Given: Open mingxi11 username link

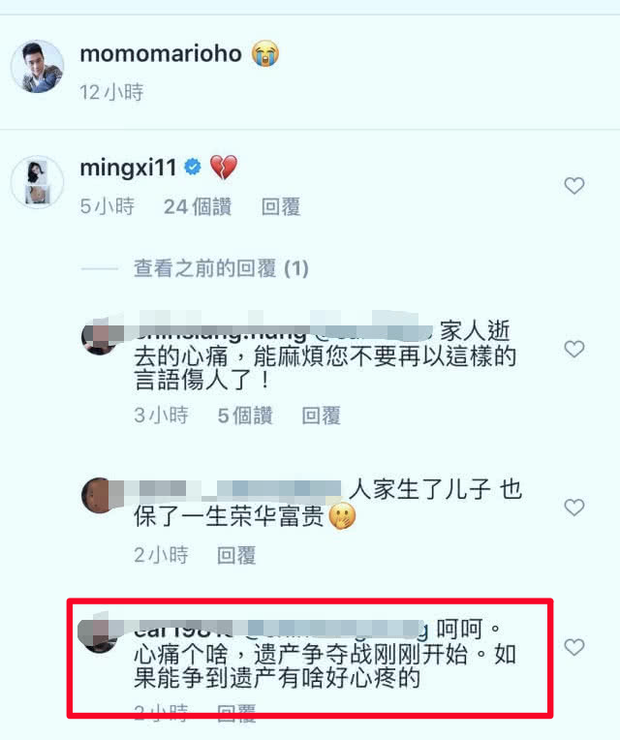Looking at the screenshot, I should click(x=128, y=168).
